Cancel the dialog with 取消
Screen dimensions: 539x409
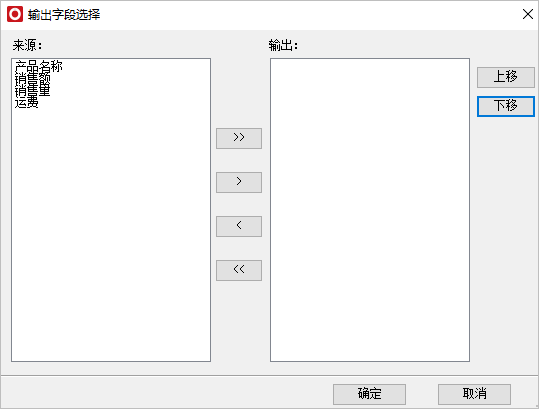tap(474, 394)
